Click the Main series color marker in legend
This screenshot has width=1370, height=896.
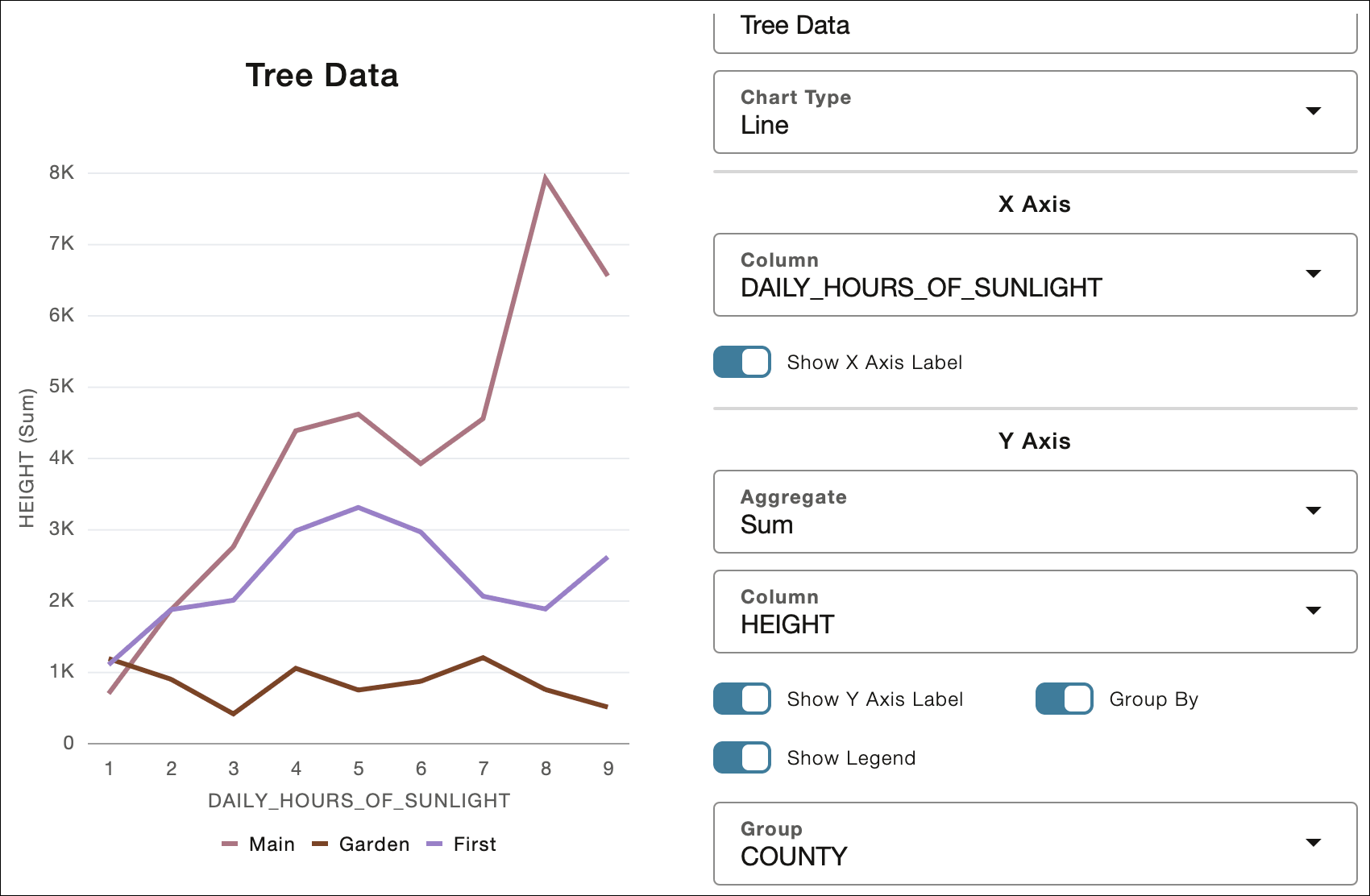point(230,844)
